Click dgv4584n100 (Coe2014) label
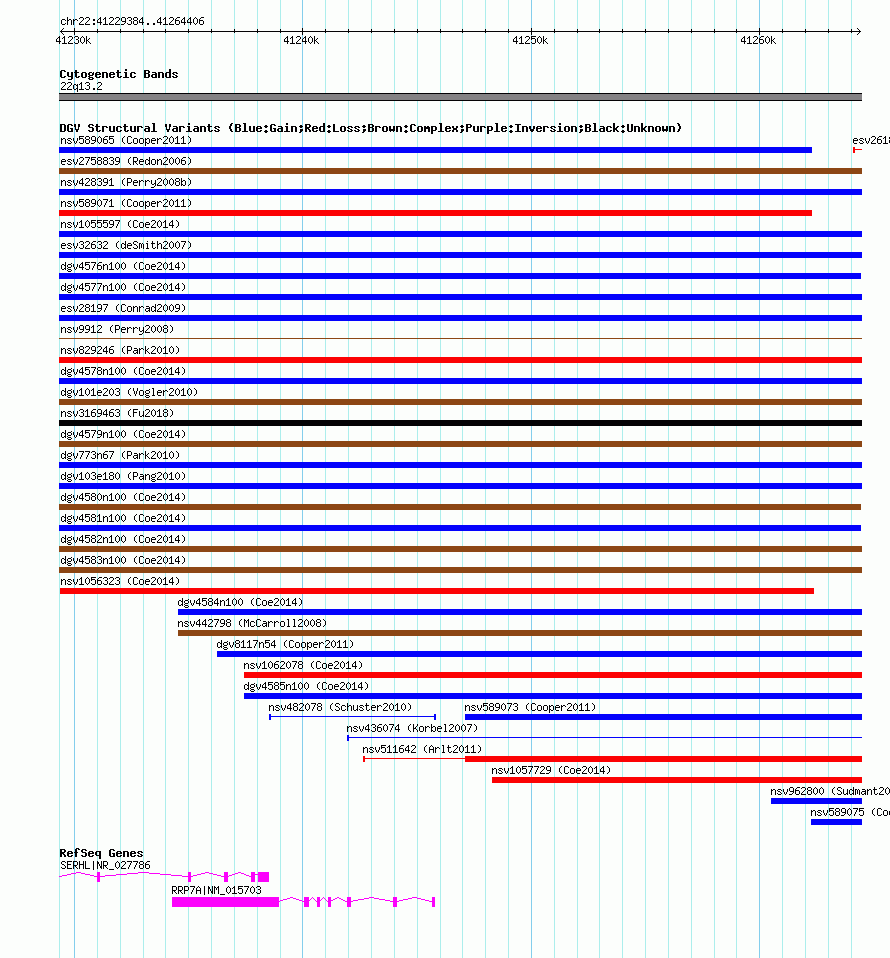Screen dimensions: 890x958 coord(240,602)
